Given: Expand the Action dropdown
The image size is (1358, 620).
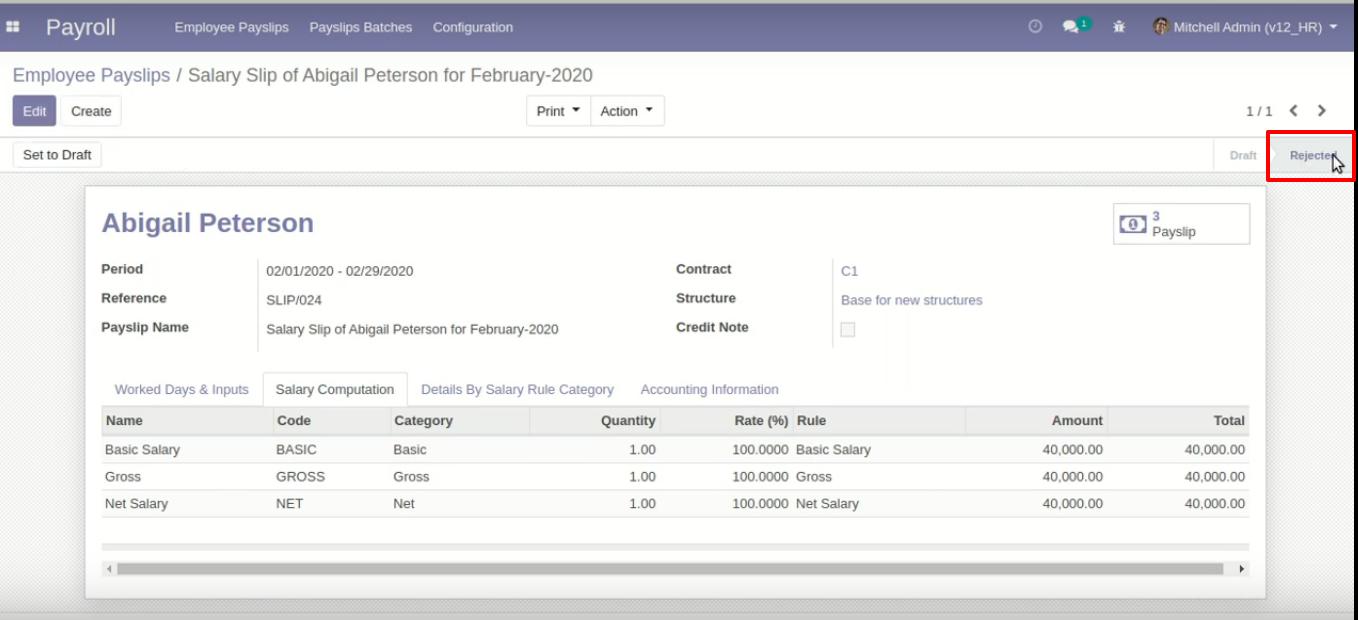Looking at the screenshot, I should click(x=627, y=111).
